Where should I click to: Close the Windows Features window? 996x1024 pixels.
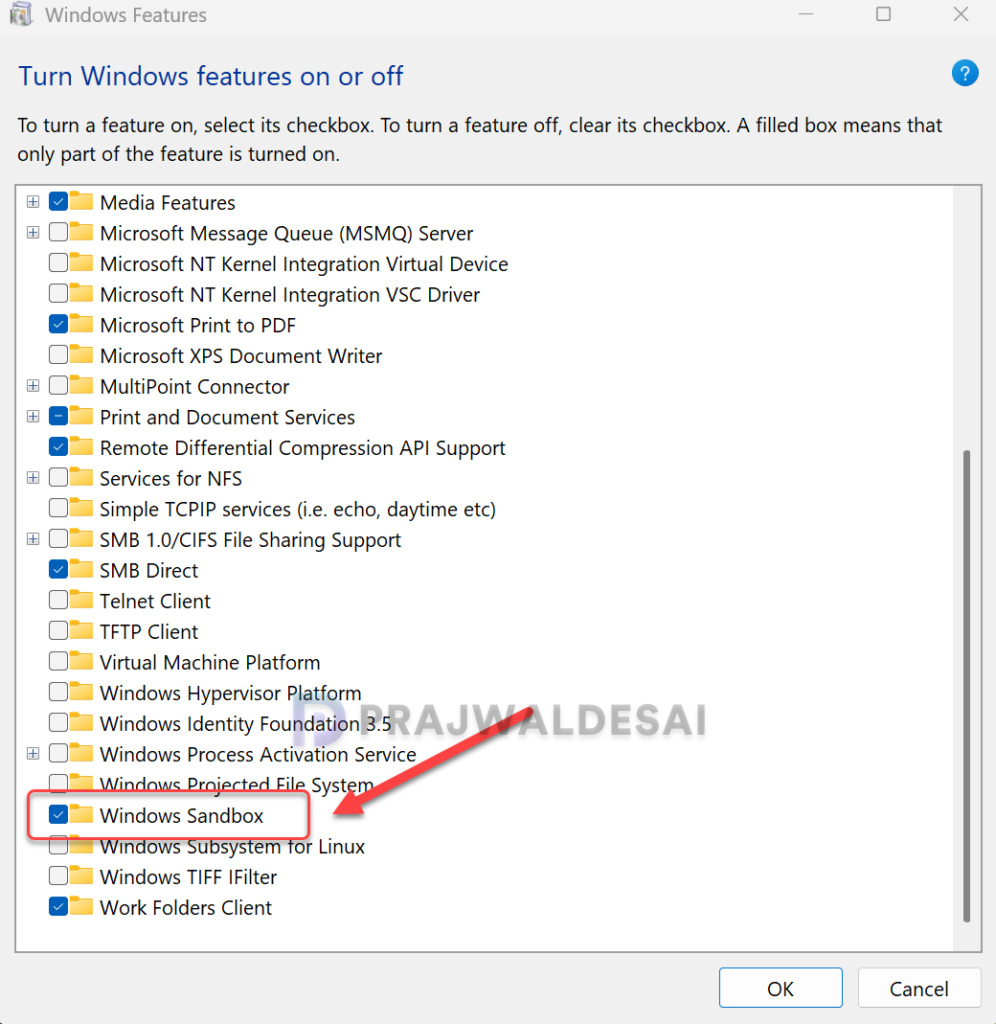tap(961, 14)
